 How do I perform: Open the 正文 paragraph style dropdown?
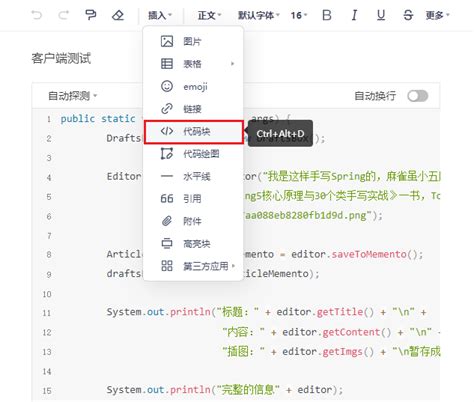(x=209, y=15)
